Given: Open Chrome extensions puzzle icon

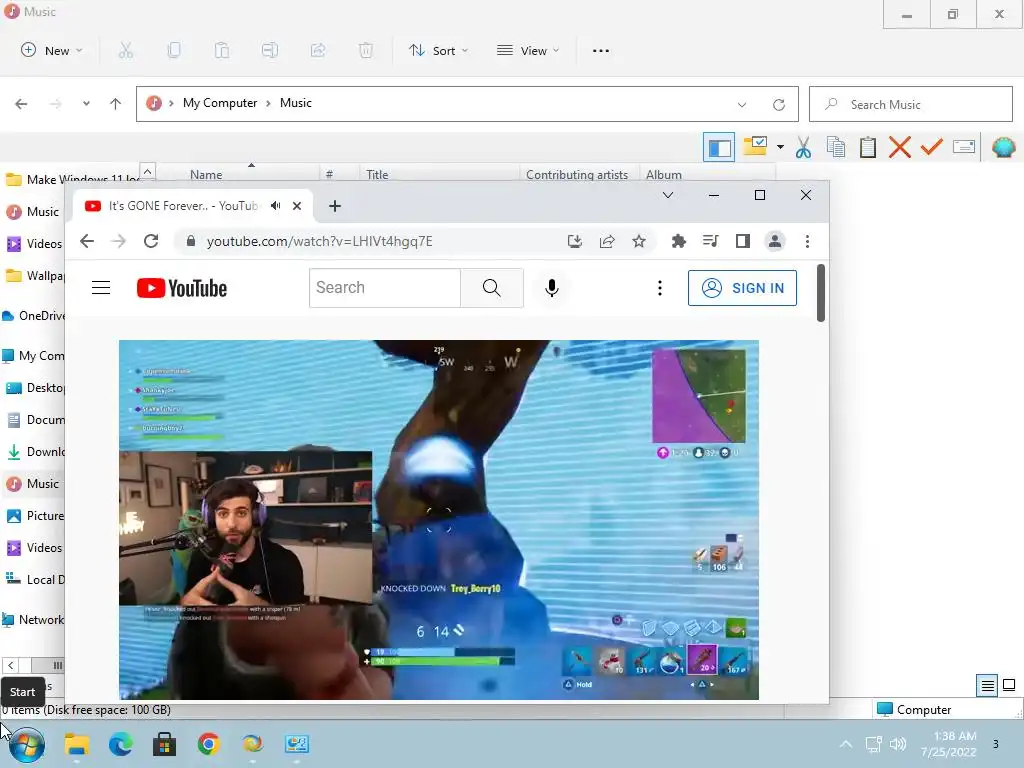Looking at the screenshot, I should 679,242.
